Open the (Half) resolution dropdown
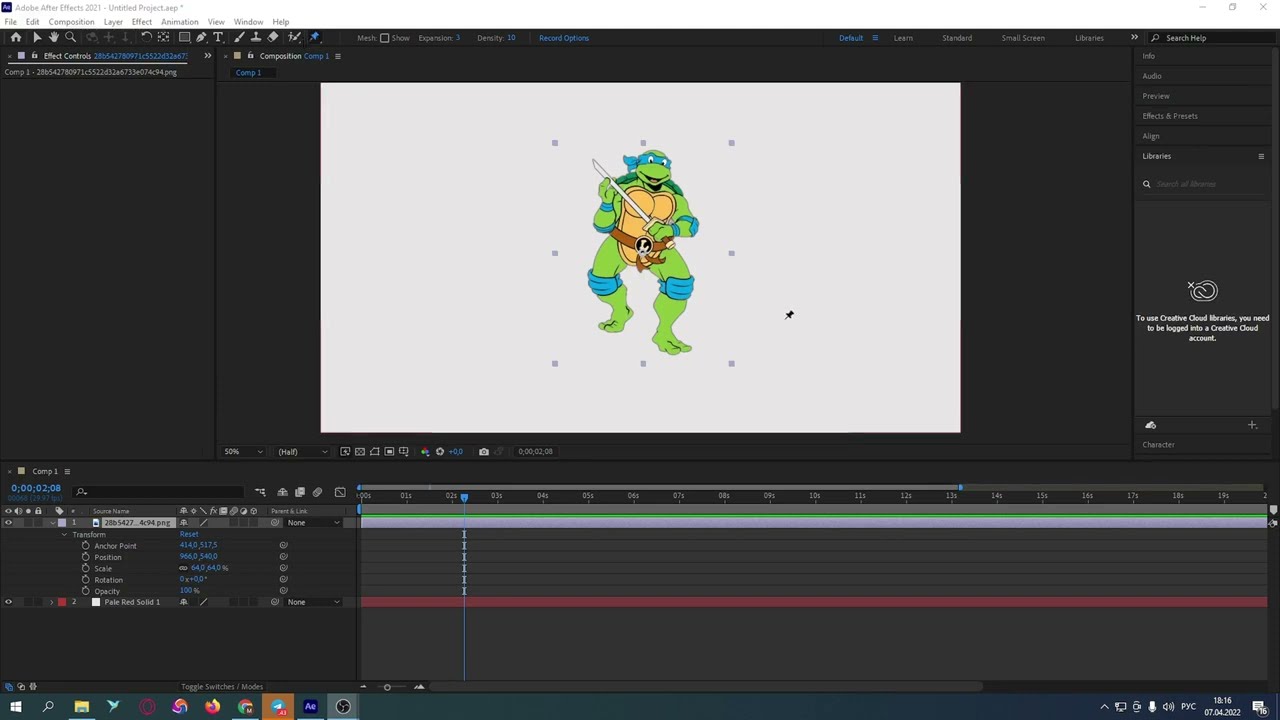Image resolution: width=1280 pixels, height=720 pixels. 301,452
